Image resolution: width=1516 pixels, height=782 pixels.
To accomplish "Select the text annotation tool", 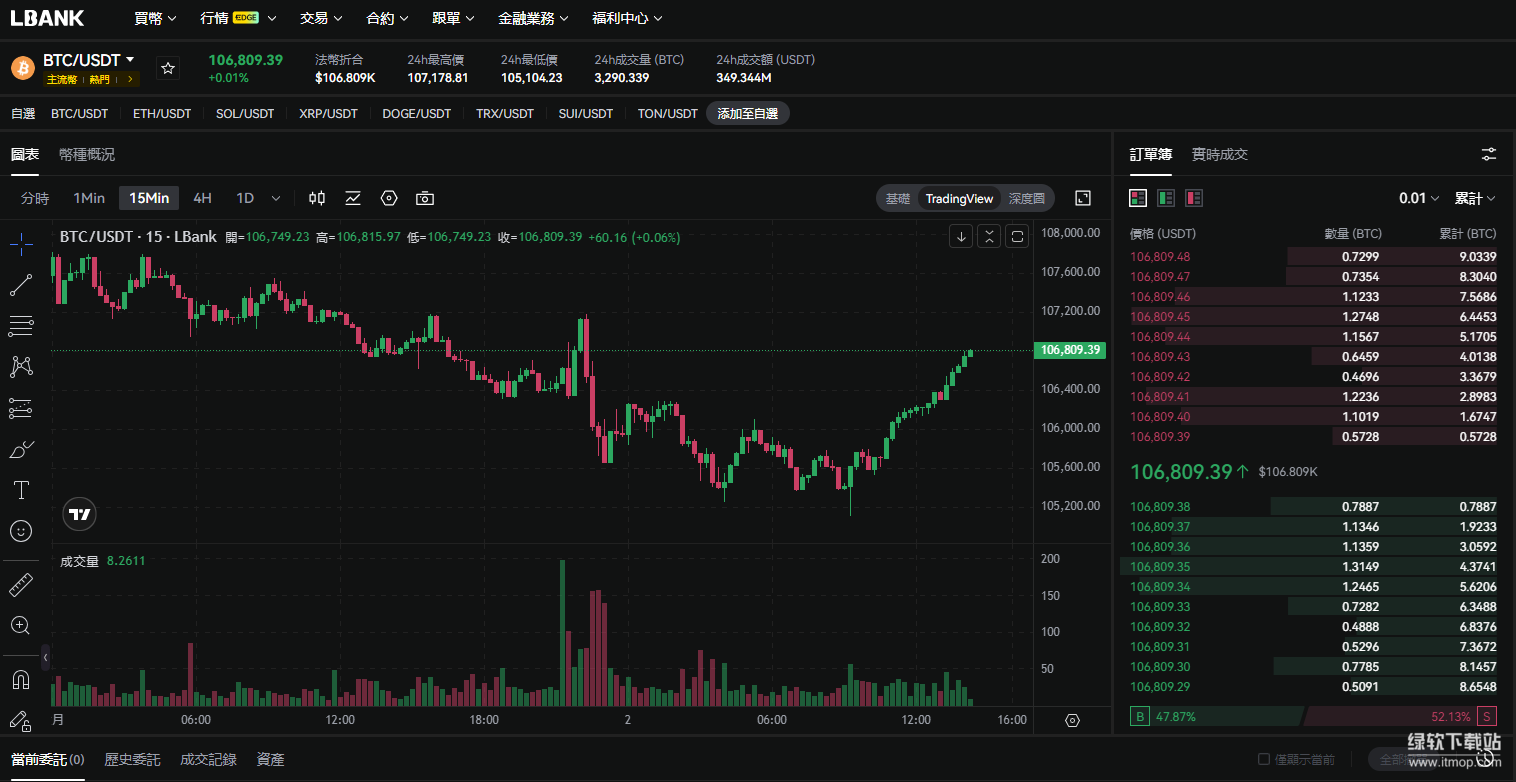I will (x=21, y=490).
